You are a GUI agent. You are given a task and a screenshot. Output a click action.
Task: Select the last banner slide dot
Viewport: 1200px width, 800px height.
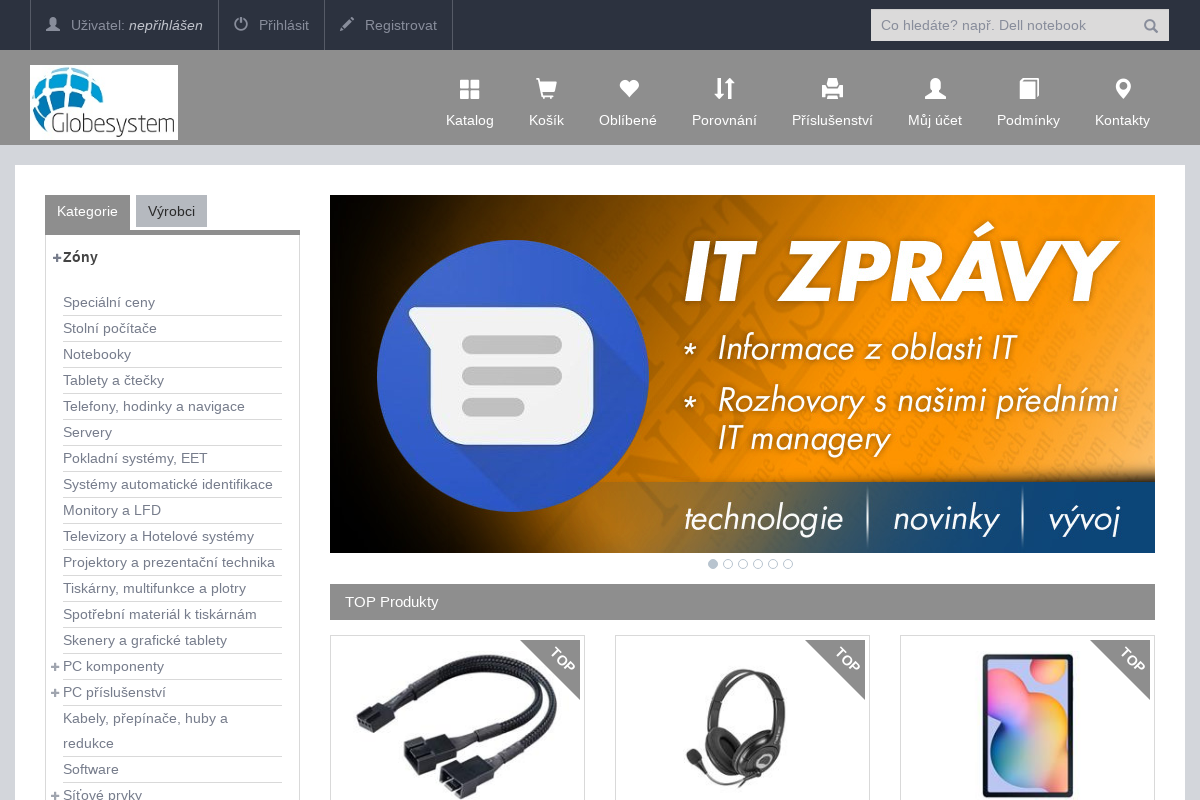click(x=788, y=564)
